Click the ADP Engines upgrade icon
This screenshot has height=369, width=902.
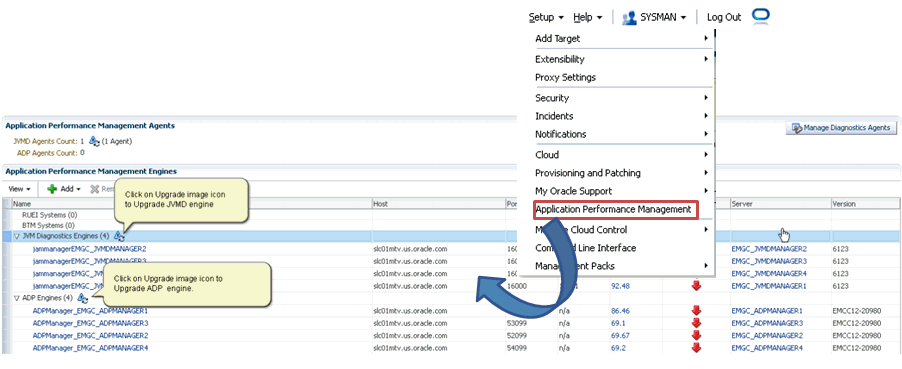tap(82, 298)
